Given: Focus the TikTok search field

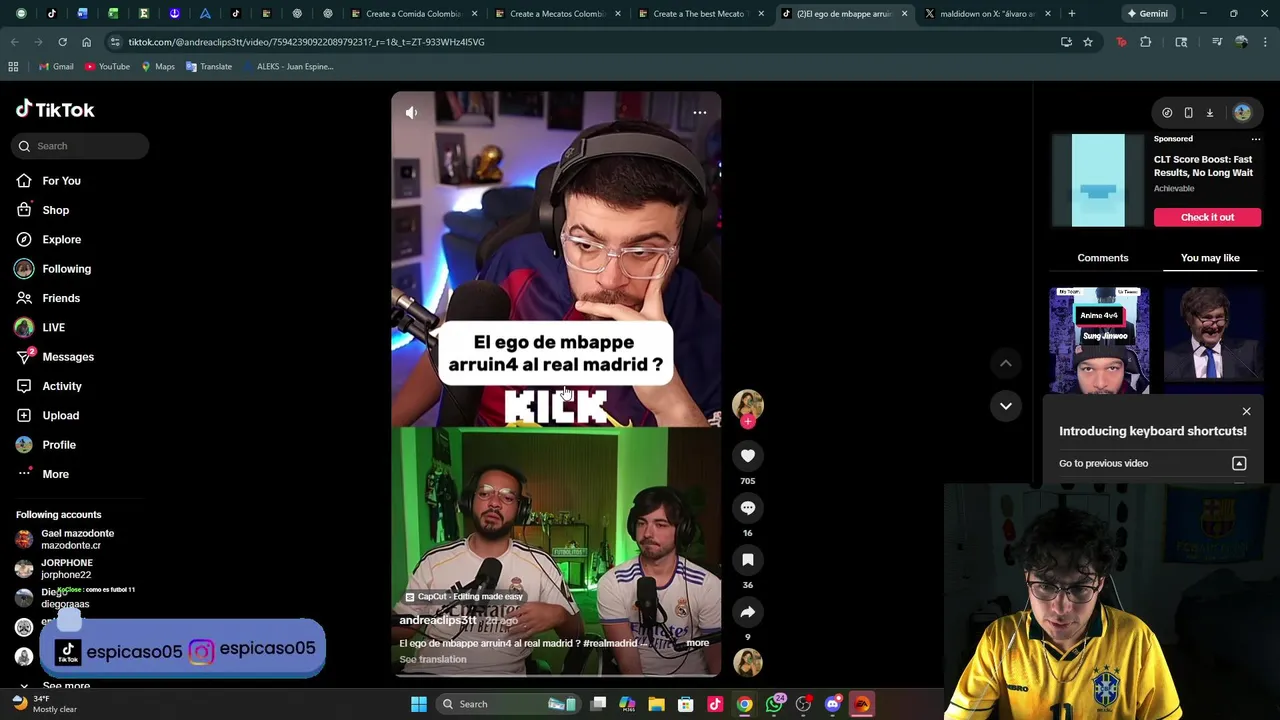Looking at the screenshot, I should pos(82,146).
